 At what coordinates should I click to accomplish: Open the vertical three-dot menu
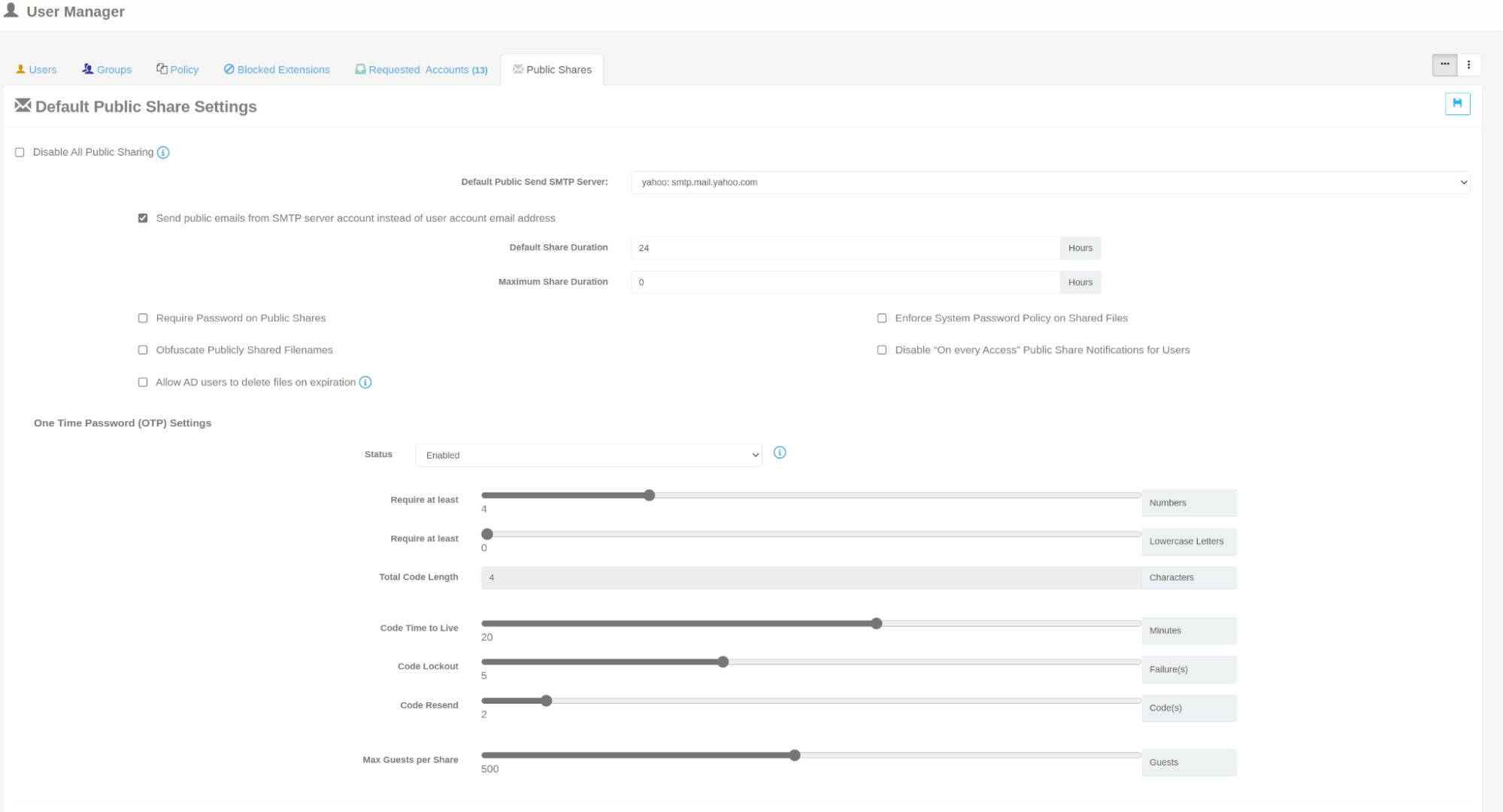[x=1469, y=65]
